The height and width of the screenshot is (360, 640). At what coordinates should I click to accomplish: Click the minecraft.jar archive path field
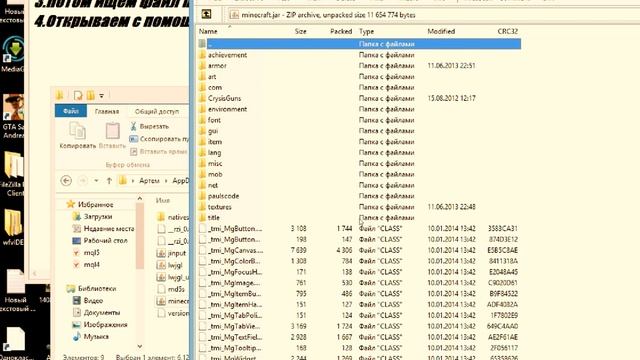coord(433,15)
